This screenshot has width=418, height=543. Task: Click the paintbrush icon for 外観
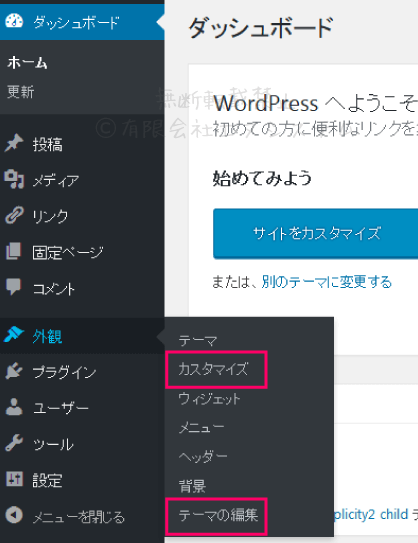[14, 335]
